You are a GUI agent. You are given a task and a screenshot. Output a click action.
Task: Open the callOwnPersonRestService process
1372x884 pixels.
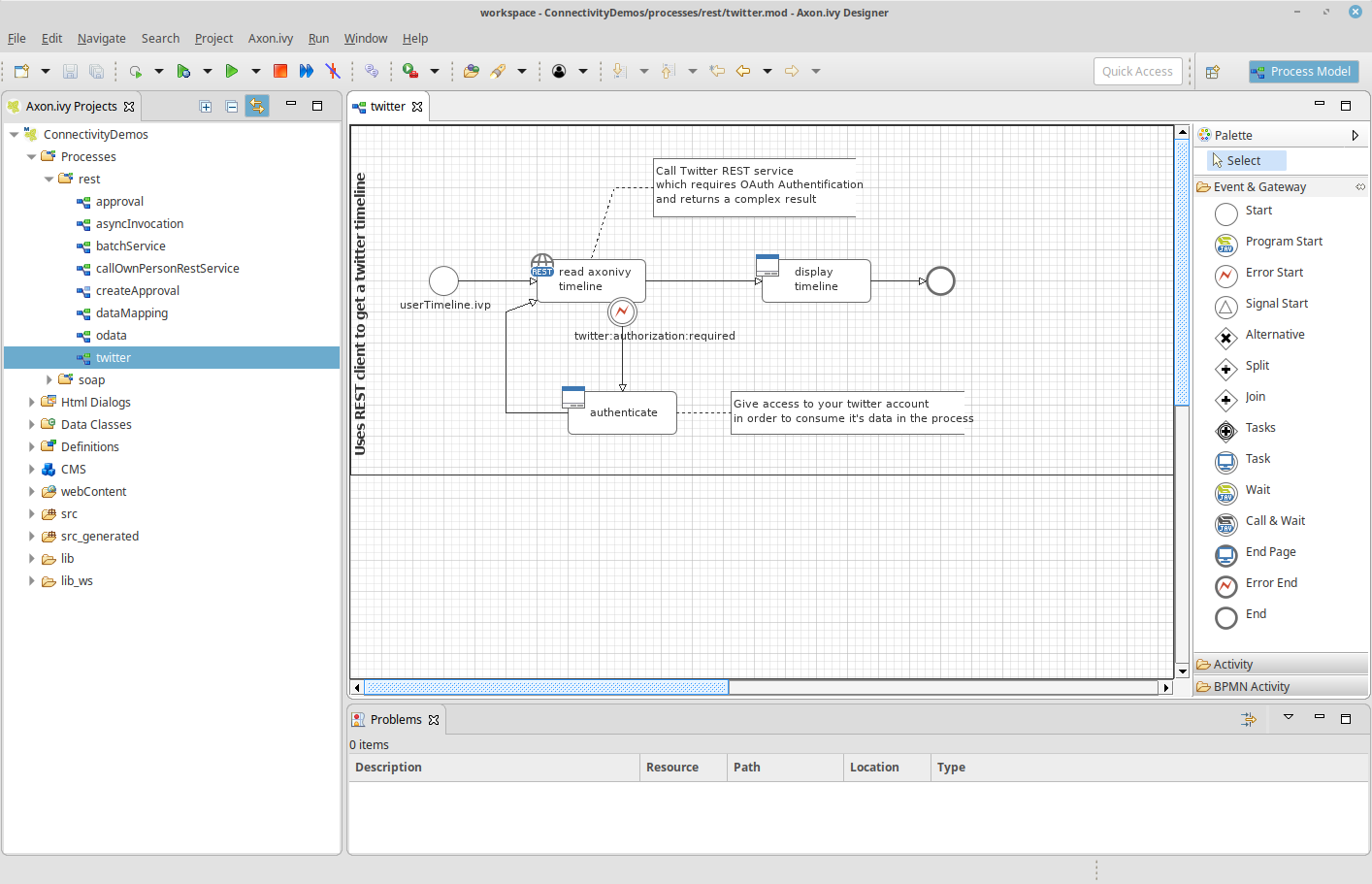click(167, 269)
